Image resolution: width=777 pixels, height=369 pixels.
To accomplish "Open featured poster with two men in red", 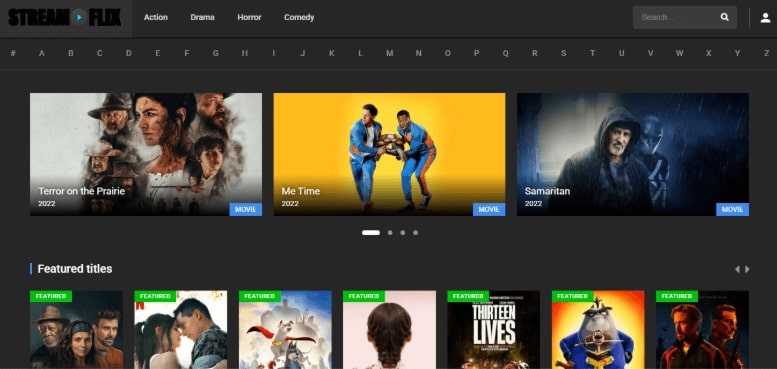I will point(703,330).
